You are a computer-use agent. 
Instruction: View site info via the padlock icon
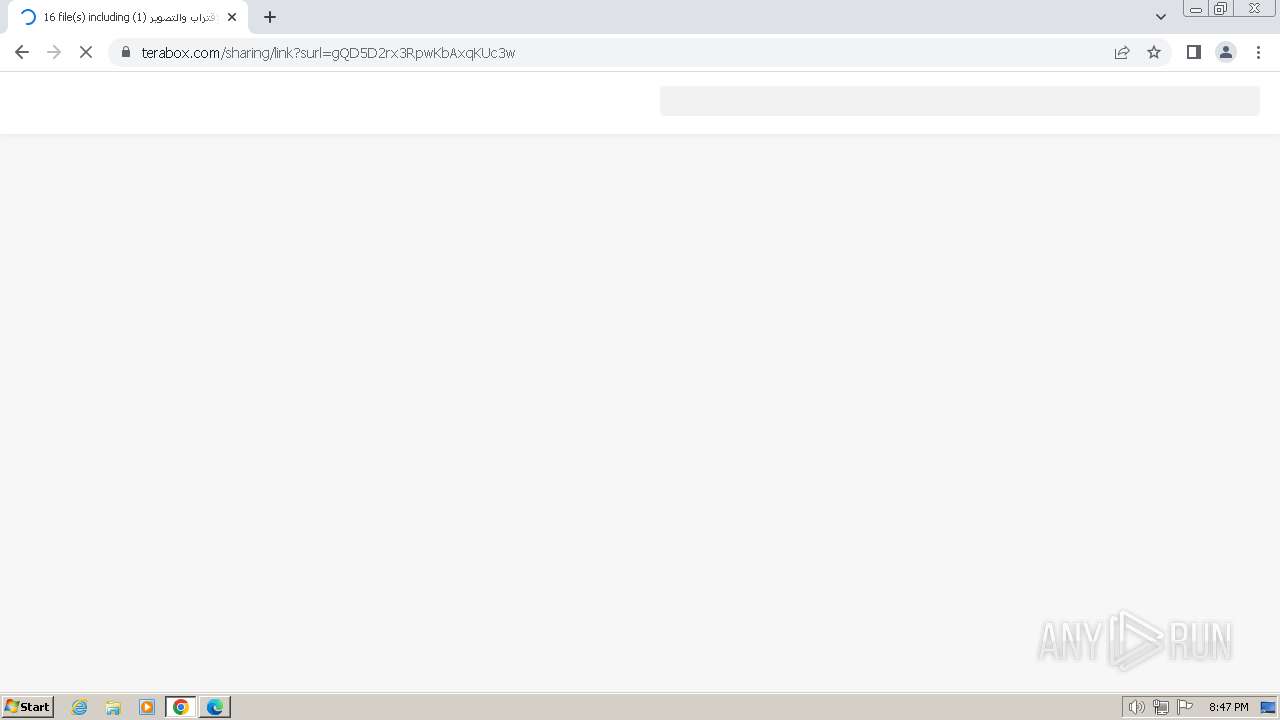click(126, 52)
